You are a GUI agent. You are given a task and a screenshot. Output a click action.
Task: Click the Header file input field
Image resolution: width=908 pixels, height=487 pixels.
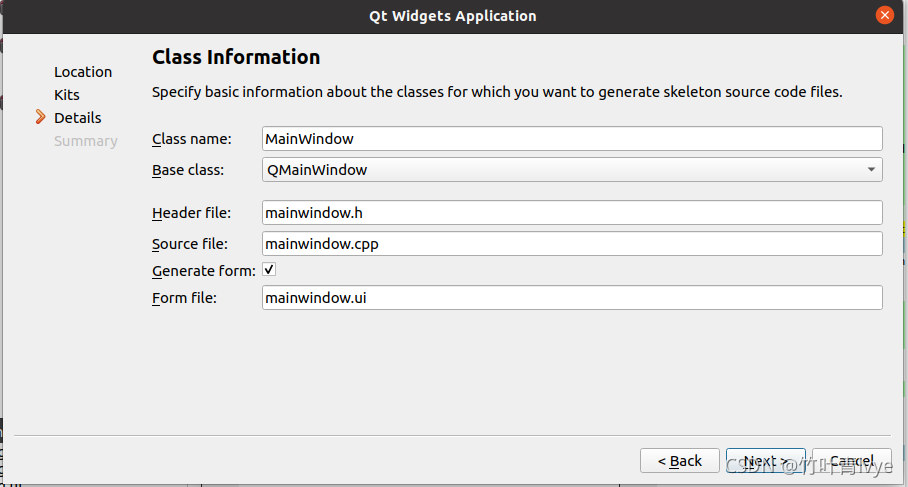(572, 213)
